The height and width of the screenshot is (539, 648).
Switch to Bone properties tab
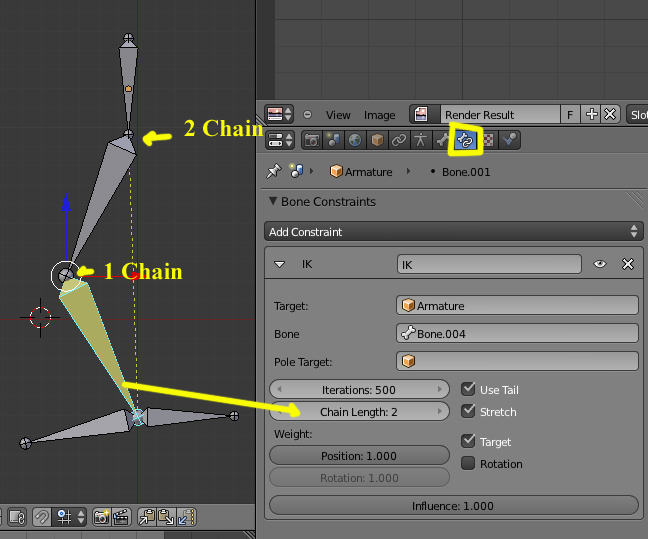tap(442, 140)
